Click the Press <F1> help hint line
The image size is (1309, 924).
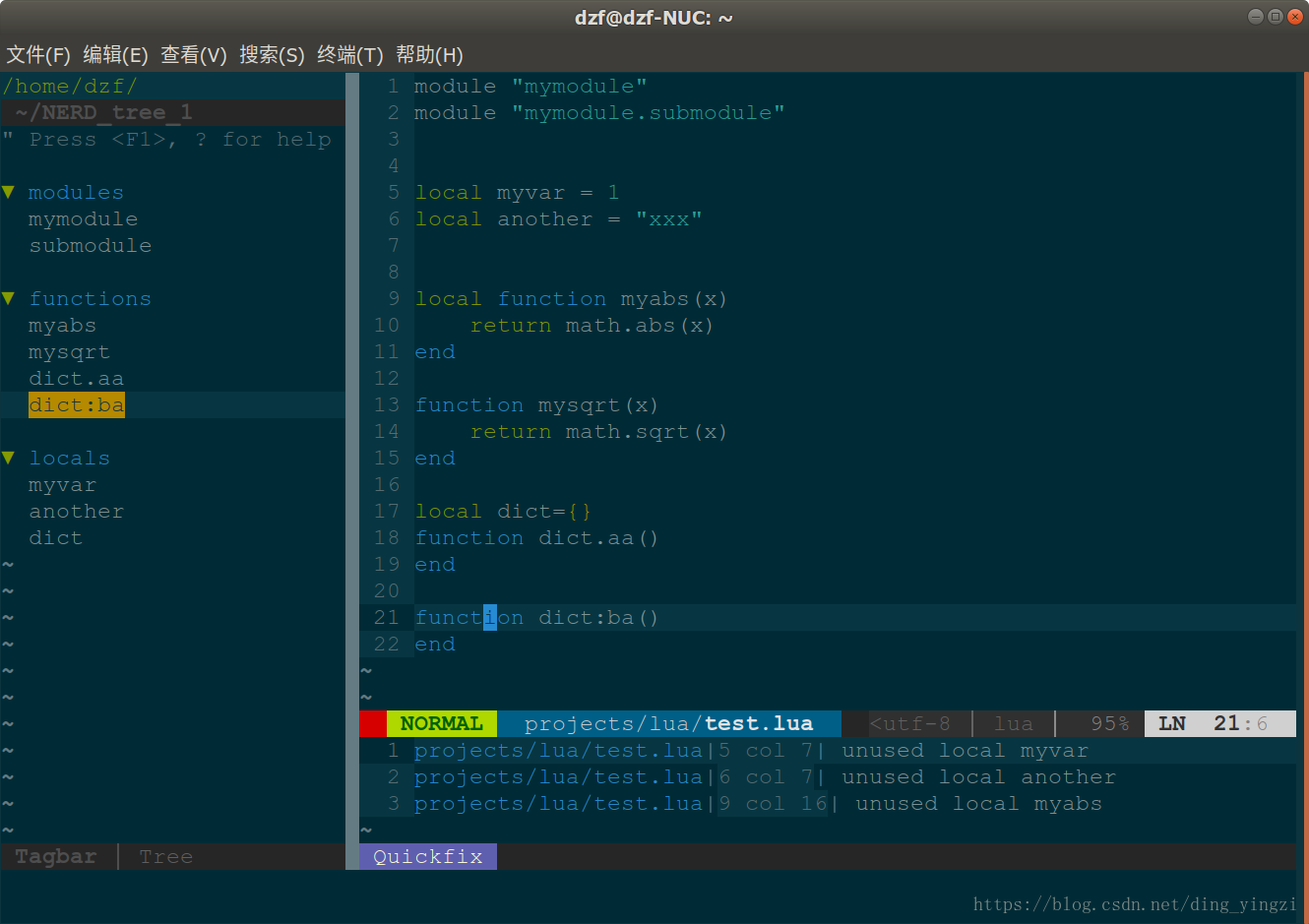click(167, 140)
